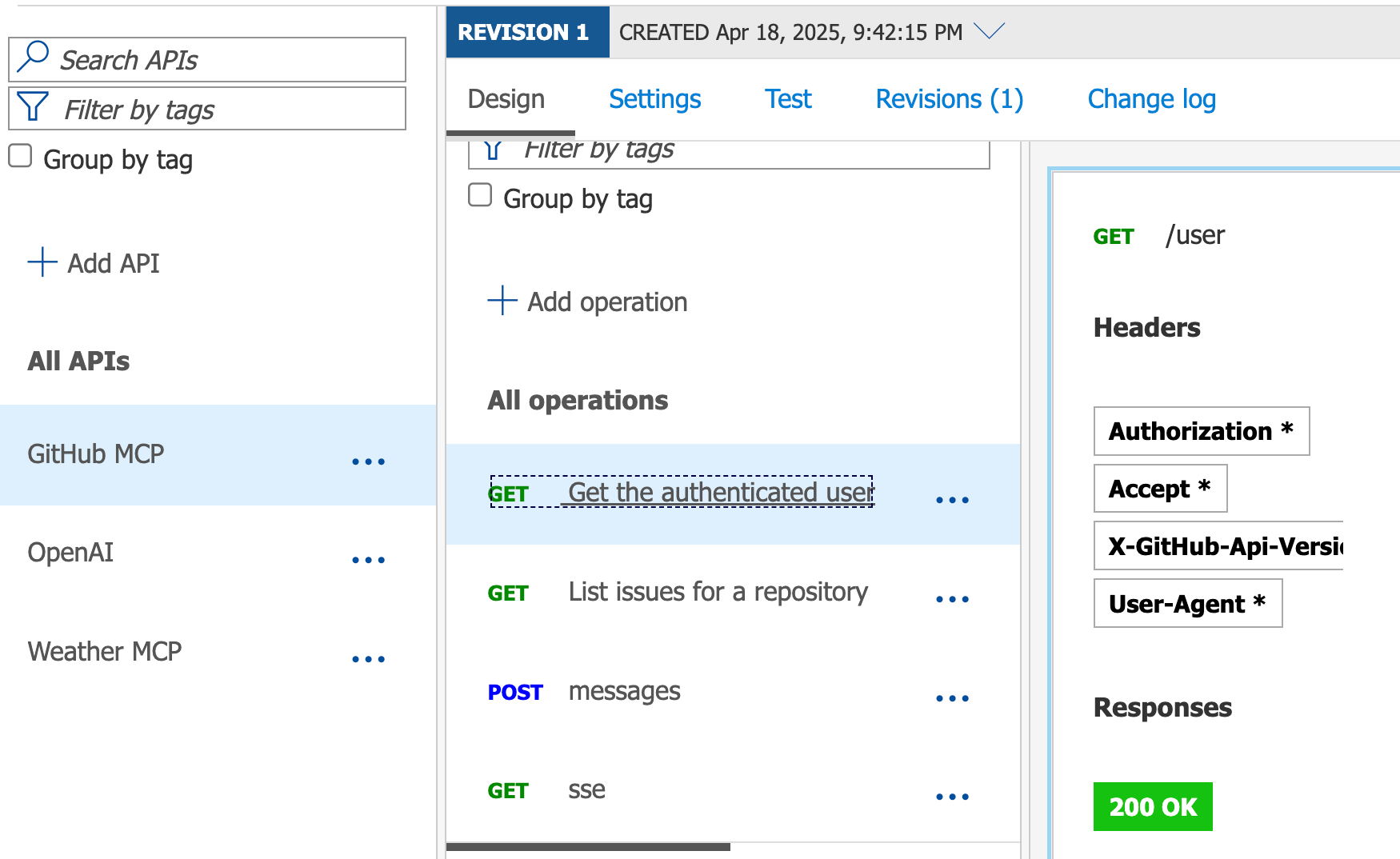Open the Change log tab

click(x=1152, y=99)
